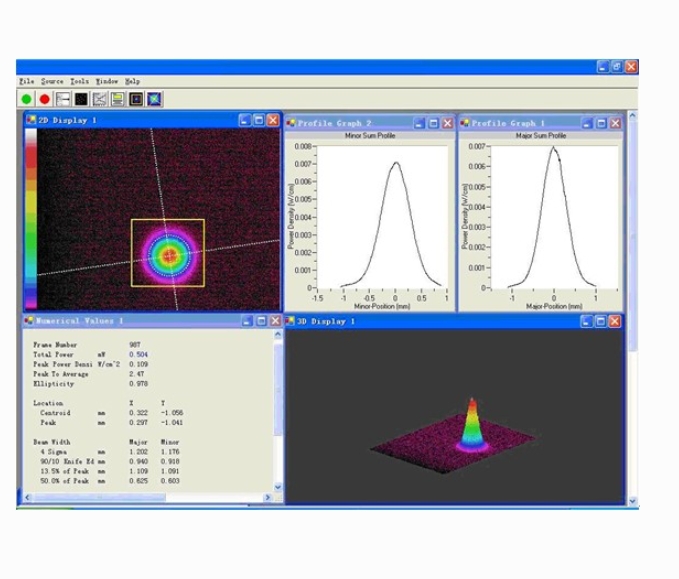This screenshot has height=579, width=679.
Task: Click the green start acquisition circle
Action: pyautogui.click(x=27, y=99)
